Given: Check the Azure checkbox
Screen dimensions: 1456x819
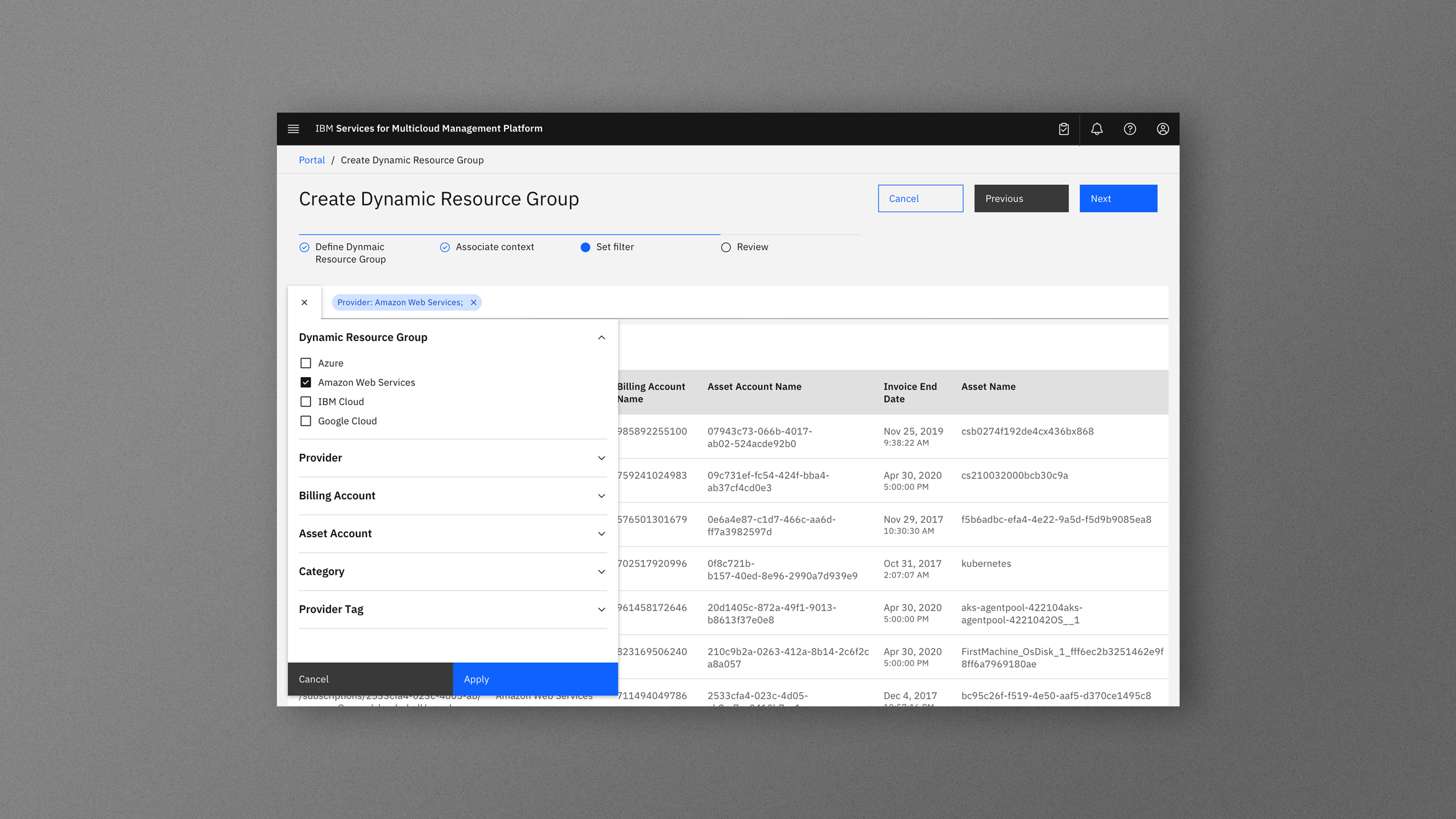Looking at the screenshot, I should tap(306, 363).
